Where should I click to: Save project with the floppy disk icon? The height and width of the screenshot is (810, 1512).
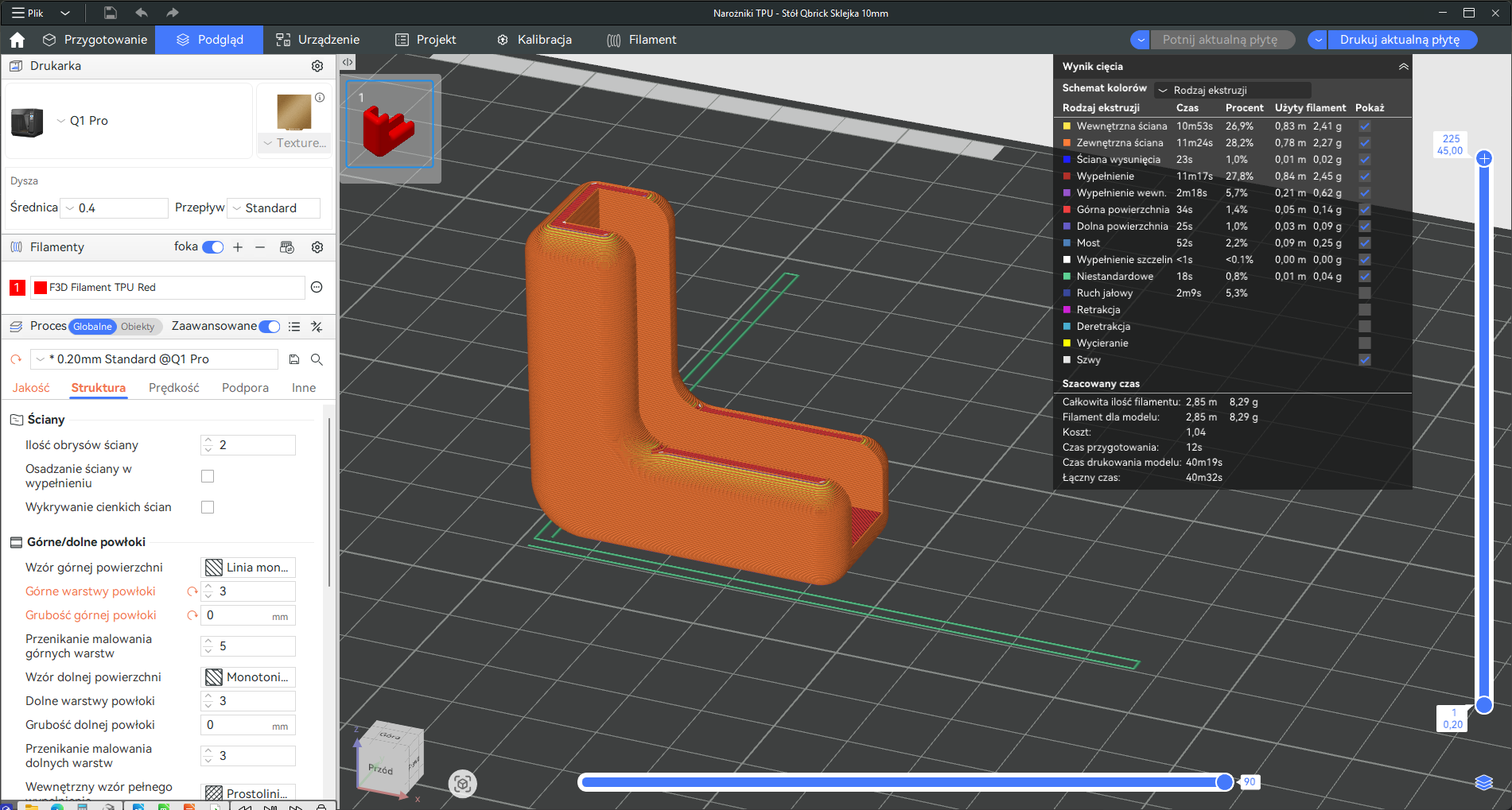111,13
